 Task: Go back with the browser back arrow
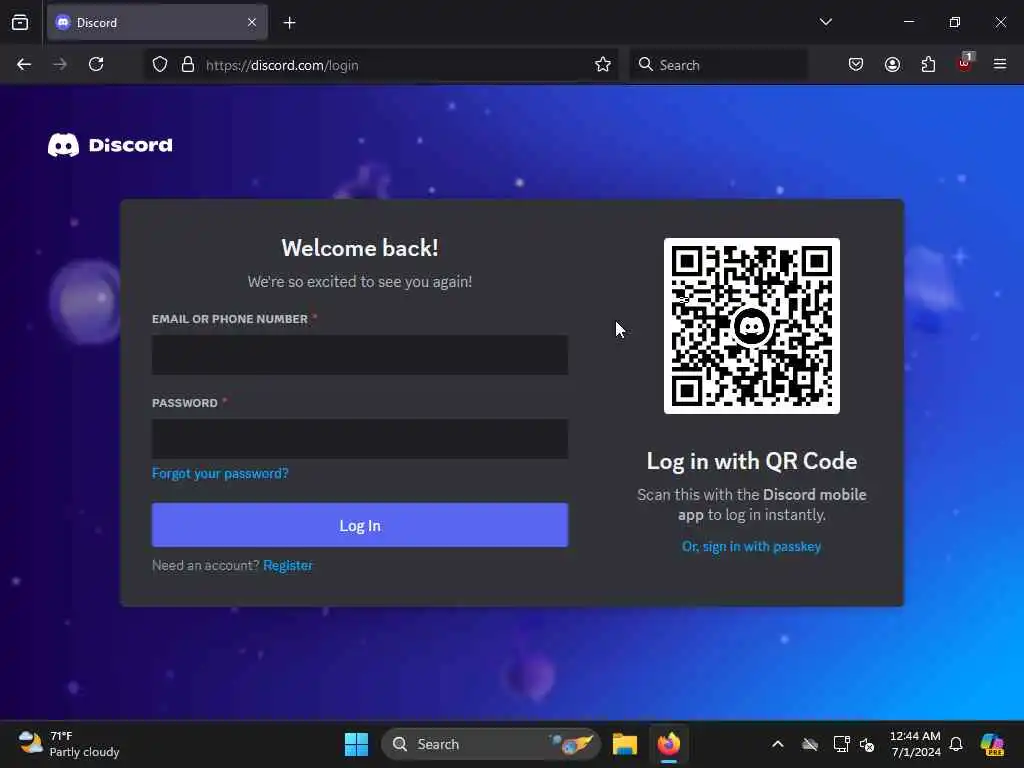(24, 65)
